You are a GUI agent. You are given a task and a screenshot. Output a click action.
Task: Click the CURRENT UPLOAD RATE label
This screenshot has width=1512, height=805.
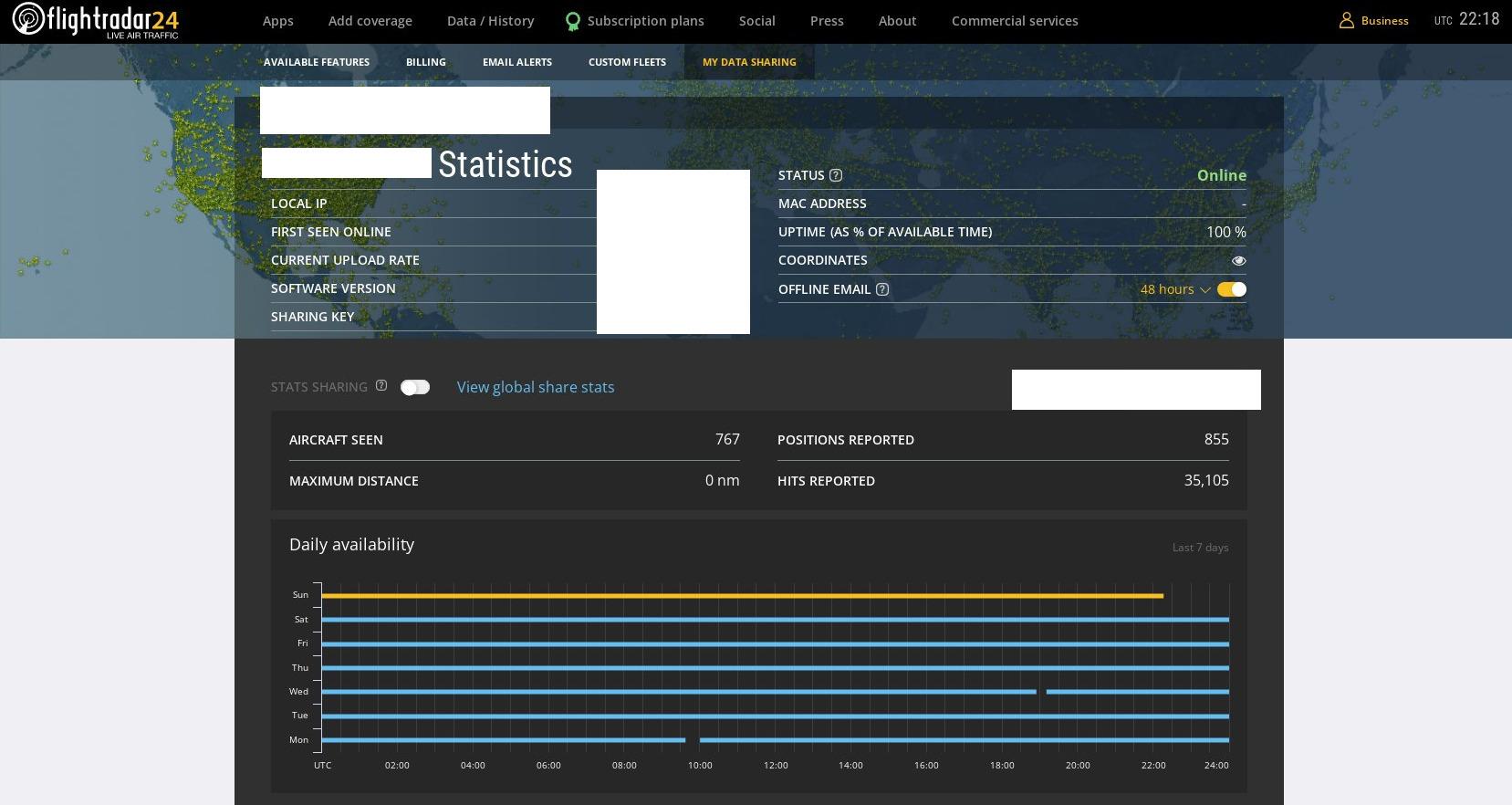coord(345,260)
